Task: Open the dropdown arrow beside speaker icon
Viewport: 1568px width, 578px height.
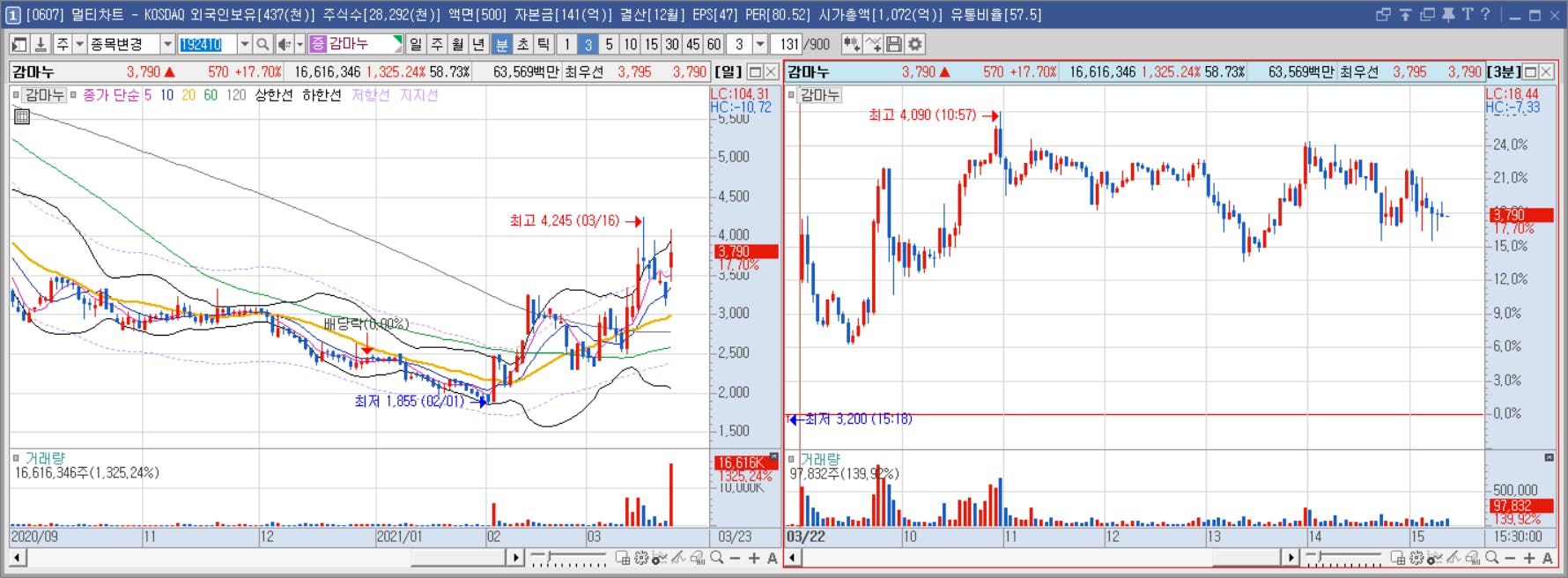Action: pyautogui.click(x=300, y=44)
